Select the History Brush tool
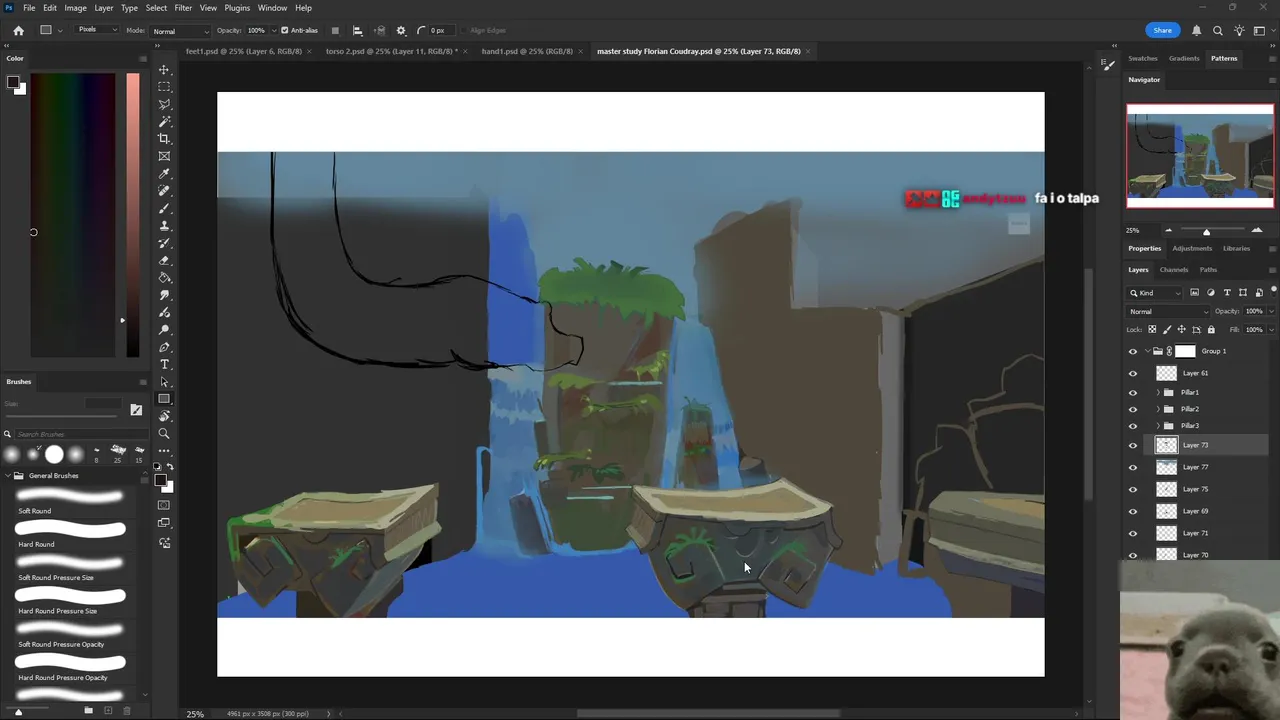Image resolution: width=1280 pixels, height=720 pixels. pos(164,243)
